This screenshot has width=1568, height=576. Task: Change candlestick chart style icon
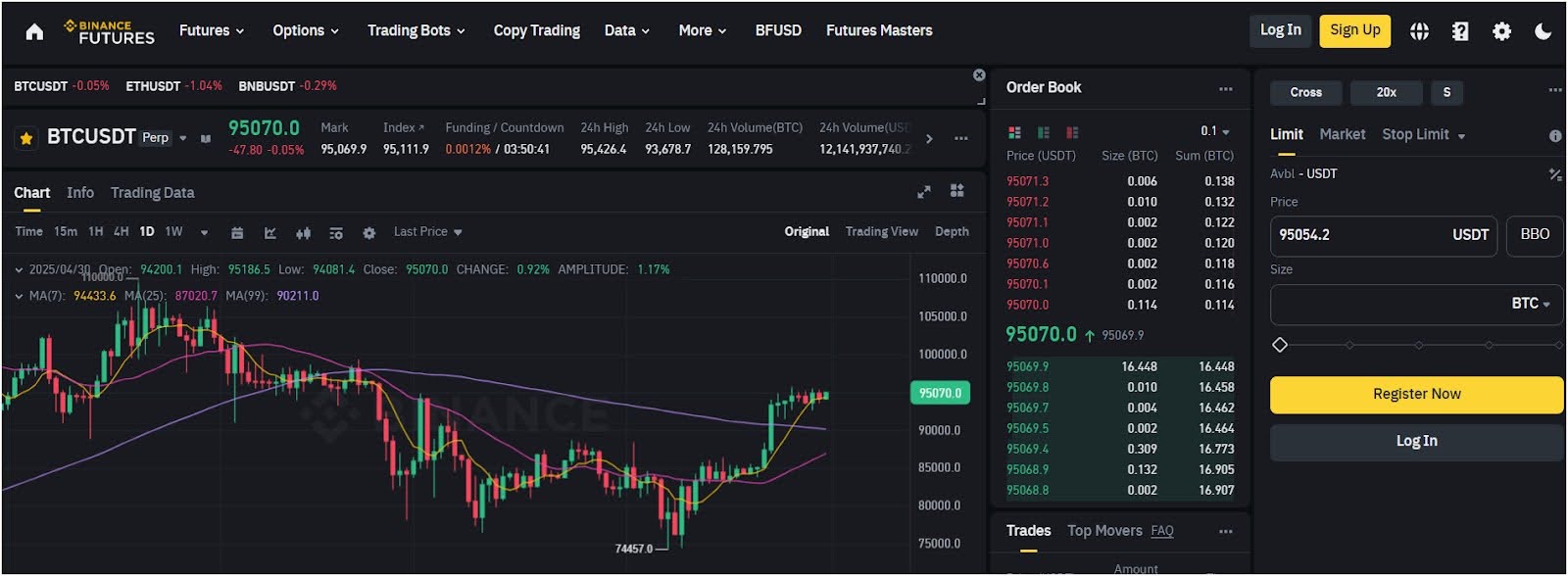[304, 233]
